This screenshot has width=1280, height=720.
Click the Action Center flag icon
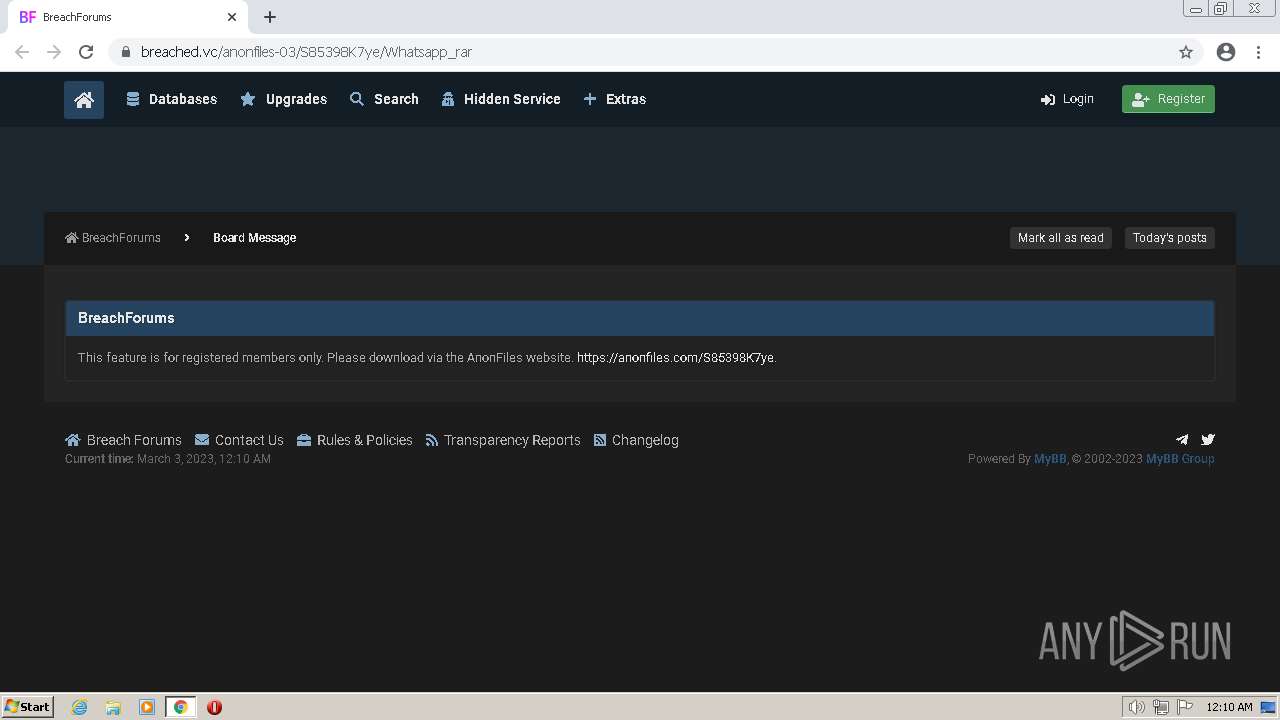click(1185, 707)
